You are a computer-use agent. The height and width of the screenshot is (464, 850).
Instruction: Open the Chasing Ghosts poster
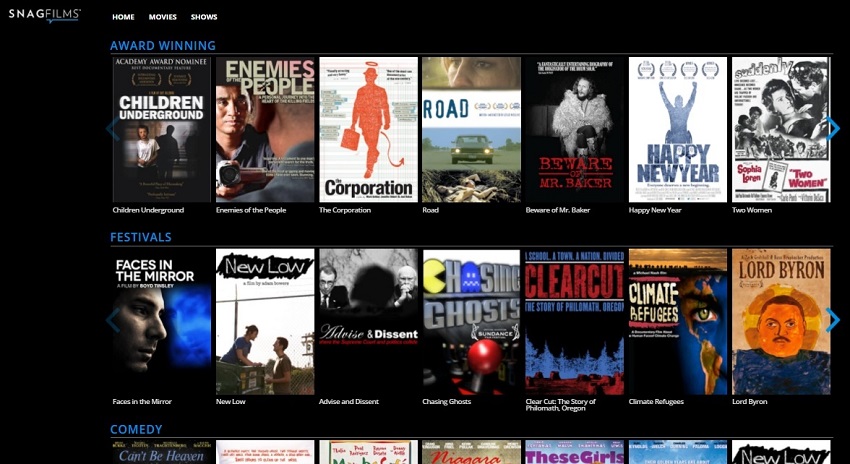coord(471,321)
